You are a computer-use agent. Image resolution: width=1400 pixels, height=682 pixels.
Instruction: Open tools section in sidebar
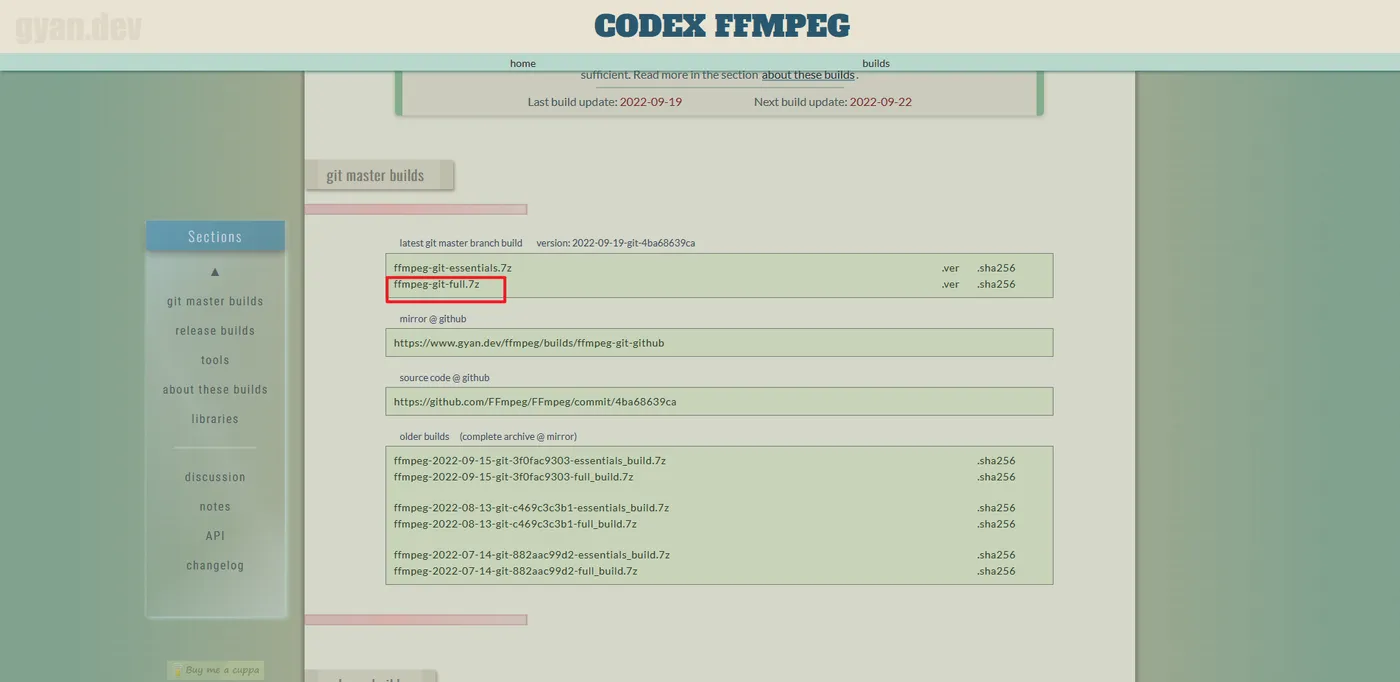click(x=215, y=360)
